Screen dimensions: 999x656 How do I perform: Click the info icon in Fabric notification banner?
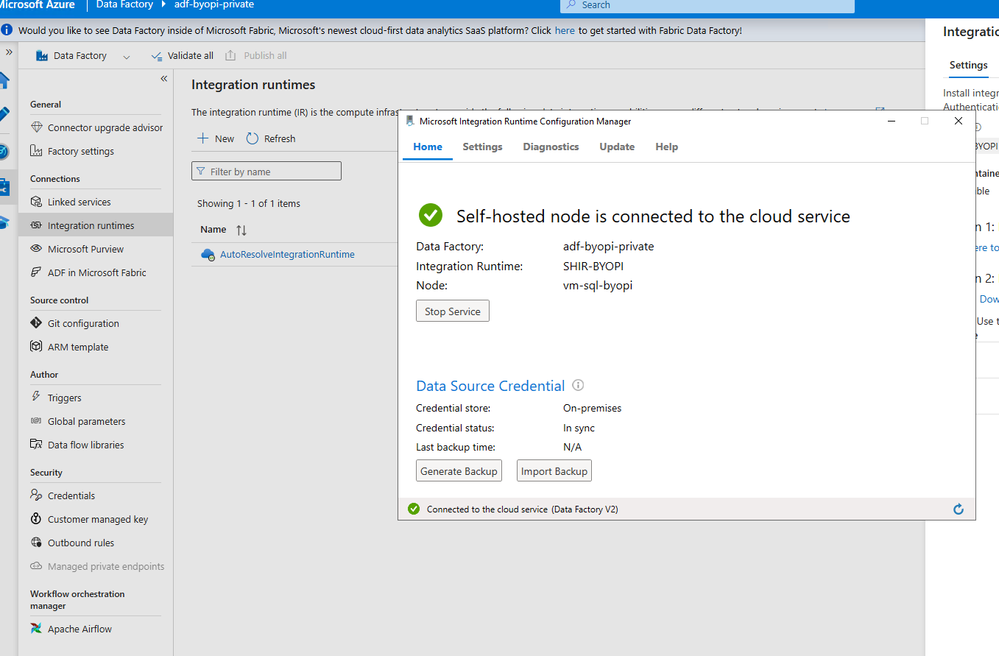(6, 30)
